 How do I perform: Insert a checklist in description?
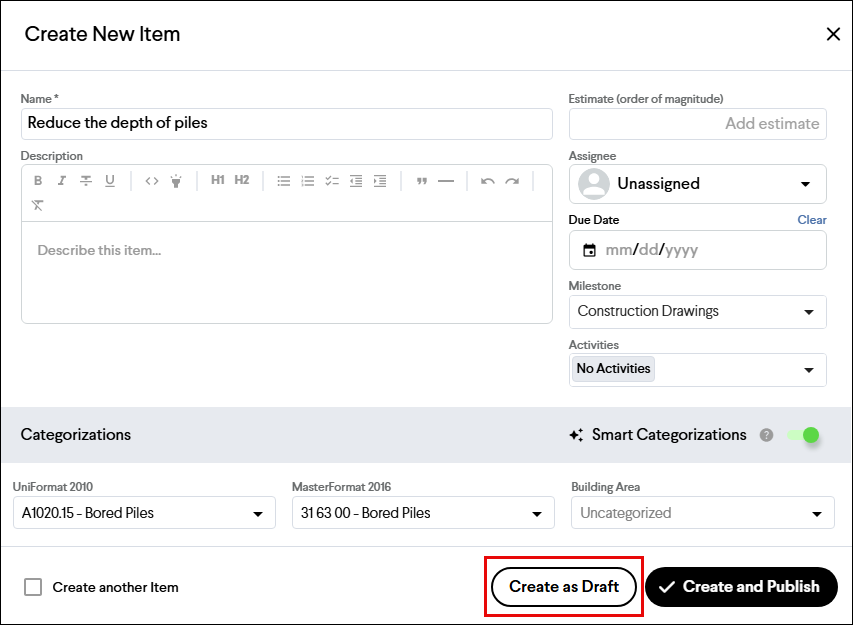(x=332, y=181)
